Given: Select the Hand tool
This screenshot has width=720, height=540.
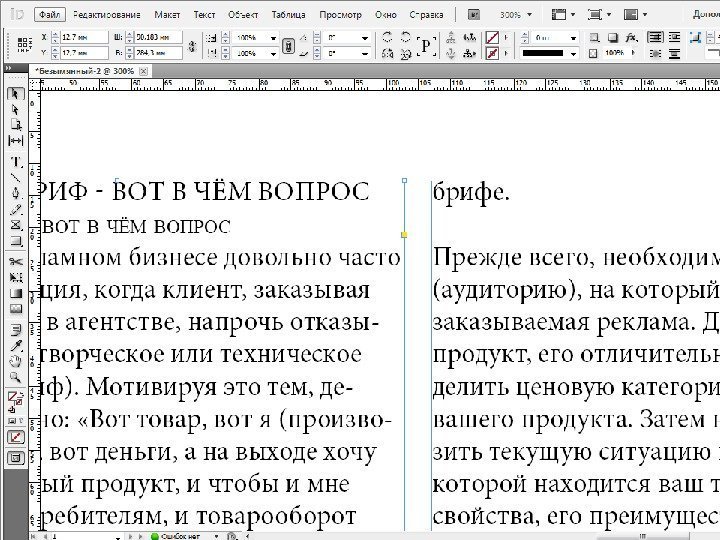Looking at the screenshot, I should point(16,361).
